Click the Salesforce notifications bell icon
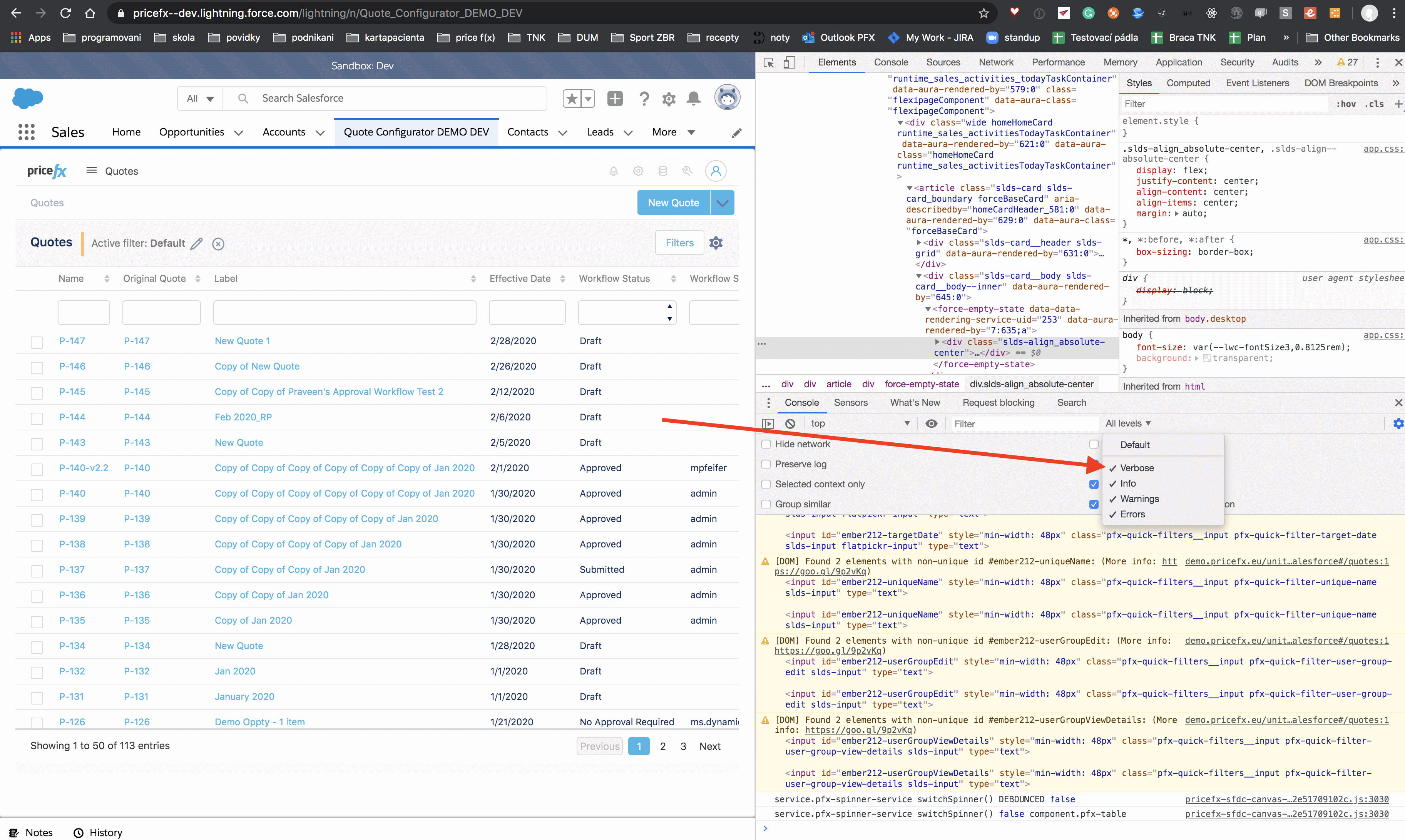 [693, 99]
